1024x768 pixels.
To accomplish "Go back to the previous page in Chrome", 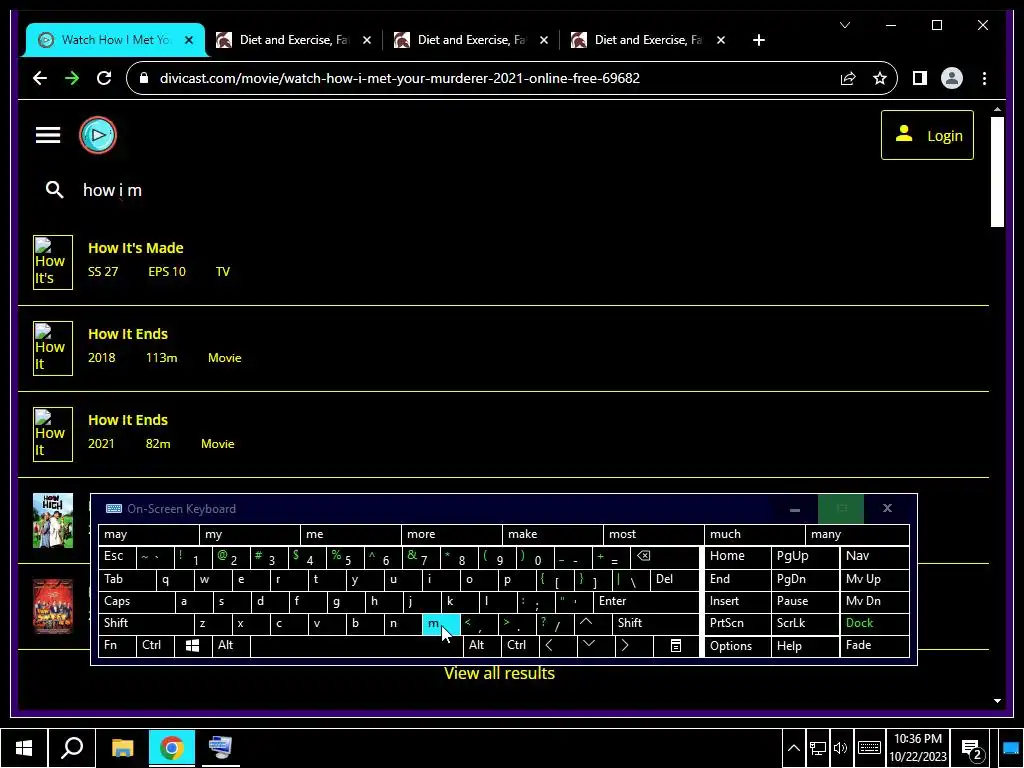I will [40, 78].
